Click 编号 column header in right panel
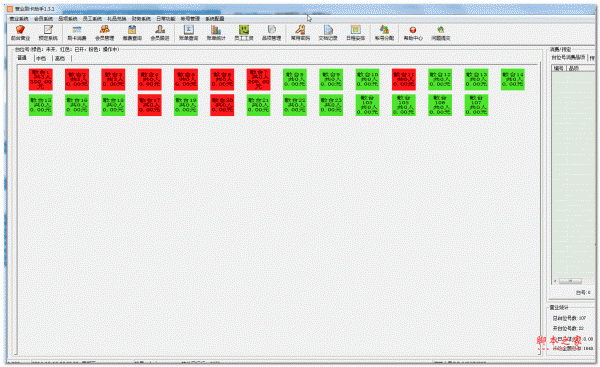 pyautogui.click(x=559, y=68)
